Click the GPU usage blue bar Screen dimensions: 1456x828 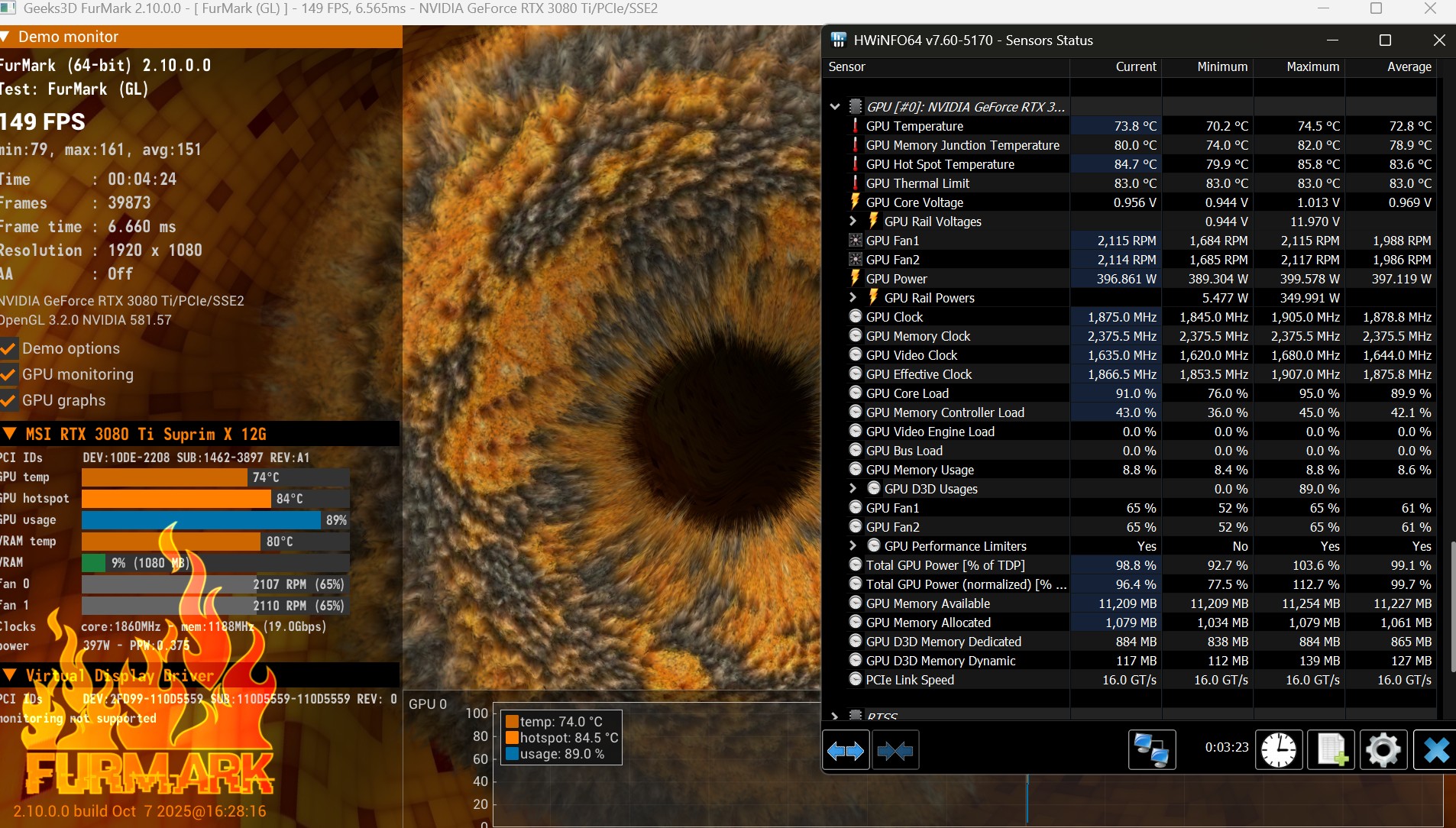(x=201, y=520)
